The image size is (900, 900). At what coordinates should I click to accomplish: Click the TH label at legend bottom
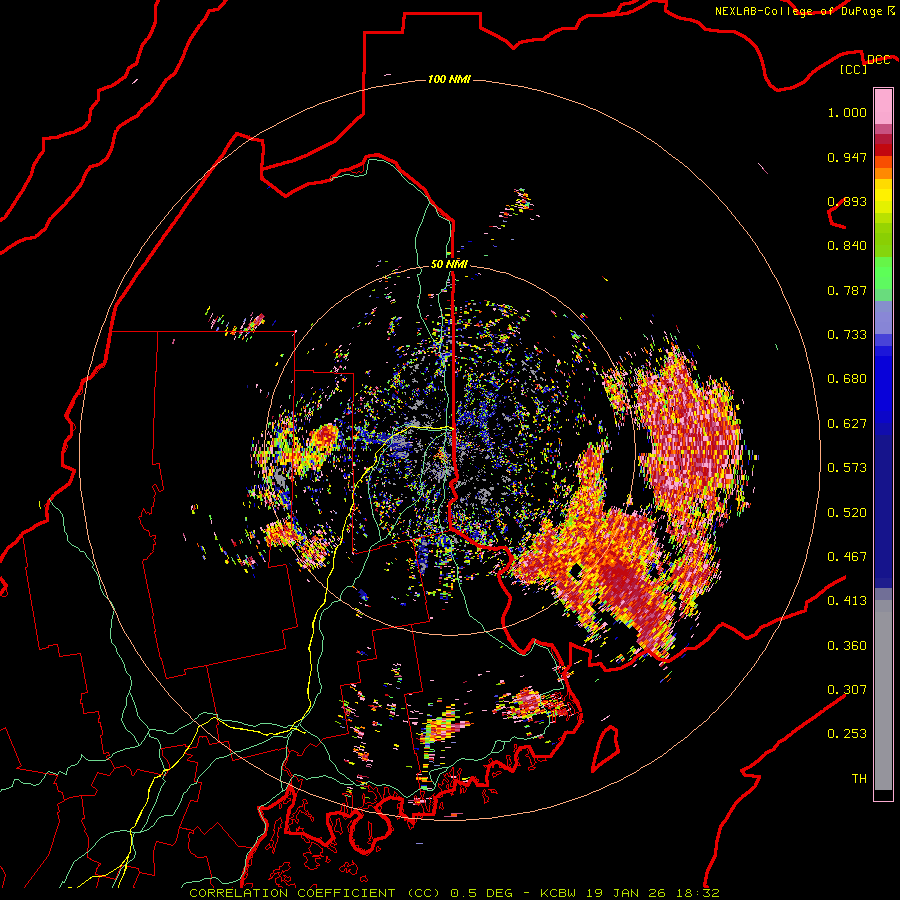(859, 779)
